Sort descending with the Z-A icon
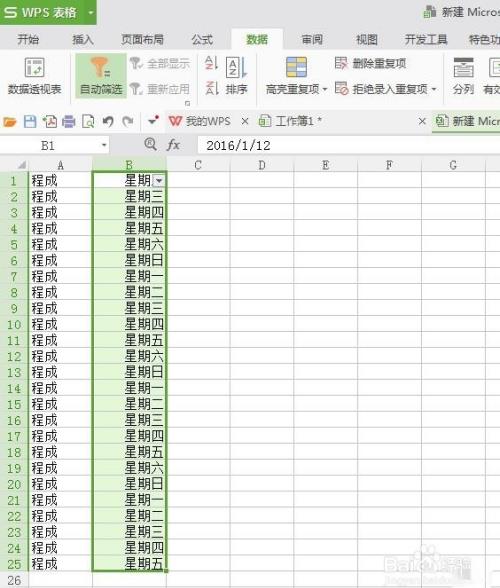This screenshot has width=500, height=588. [x=211, y=88]
